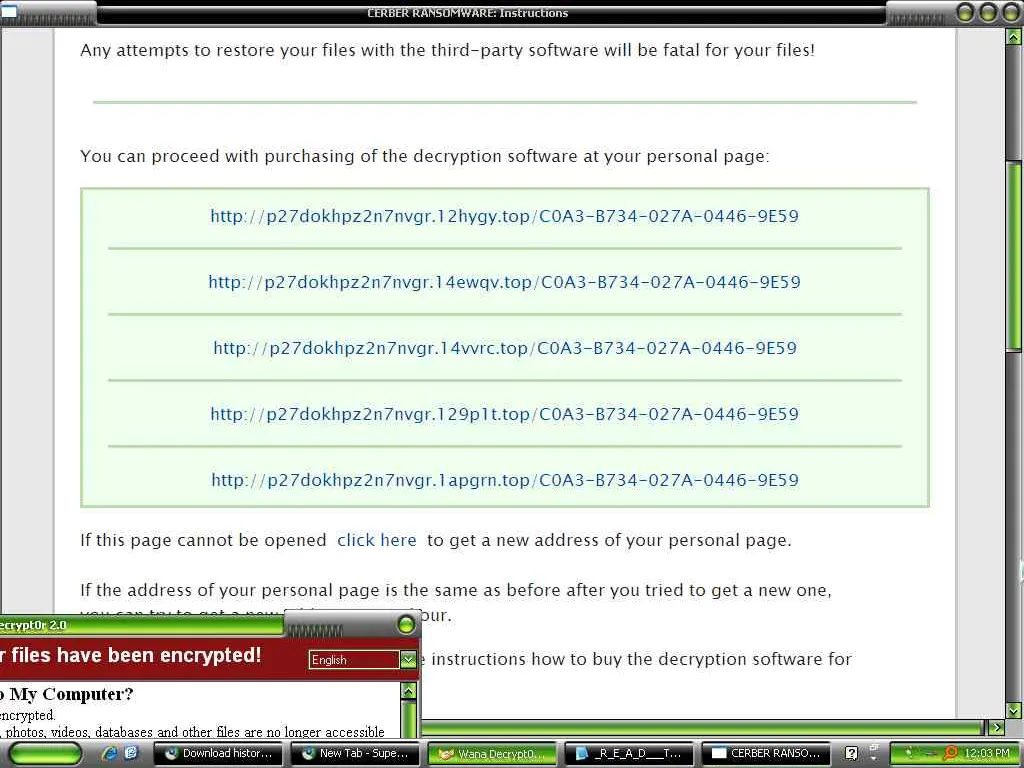Open the 14ewqv.top personal page link
This screenshot has height=768, width=1024.
tap(504, 282)
